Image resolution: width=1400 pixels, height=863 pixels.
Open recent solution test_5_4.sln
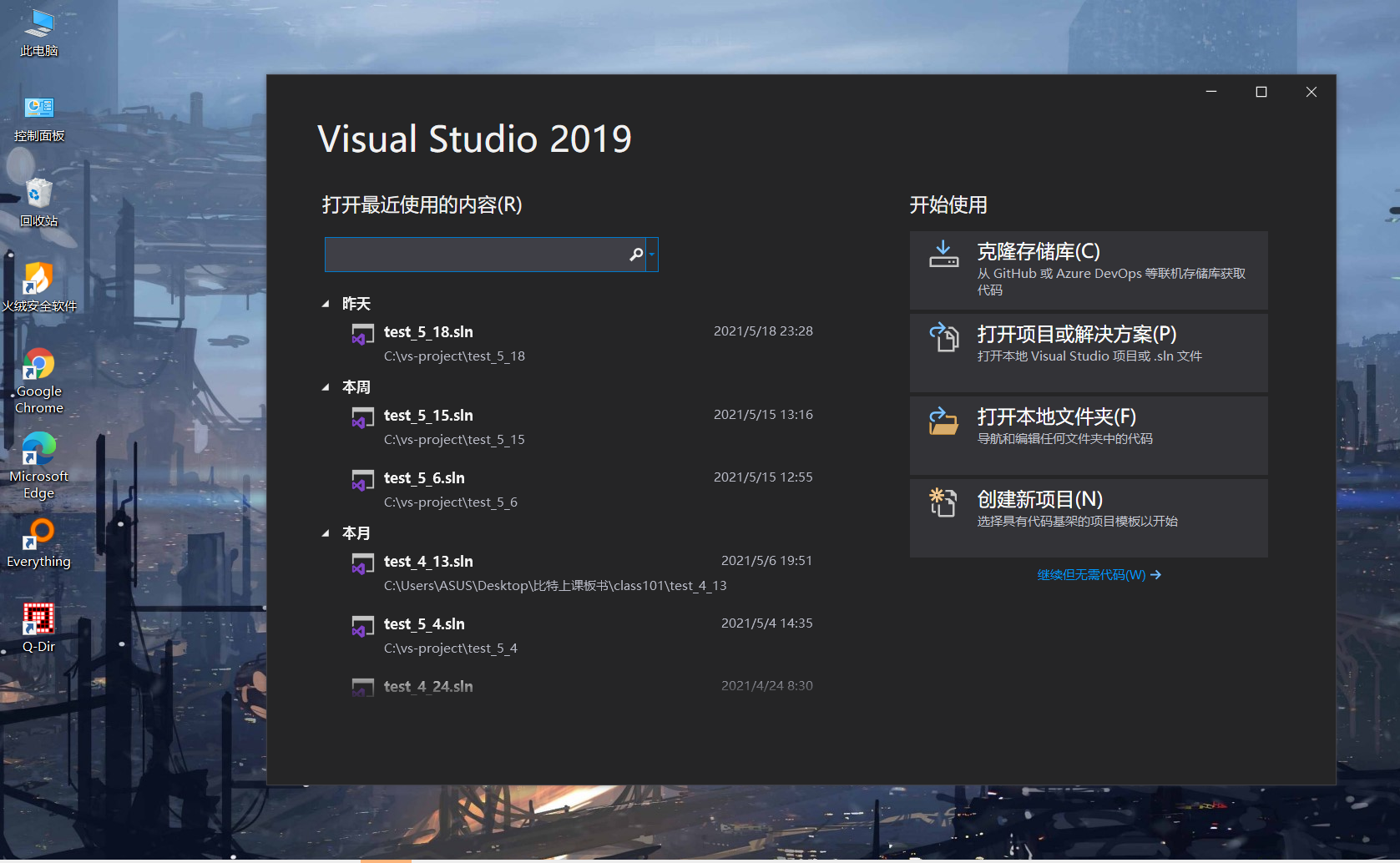click(424, 624)
